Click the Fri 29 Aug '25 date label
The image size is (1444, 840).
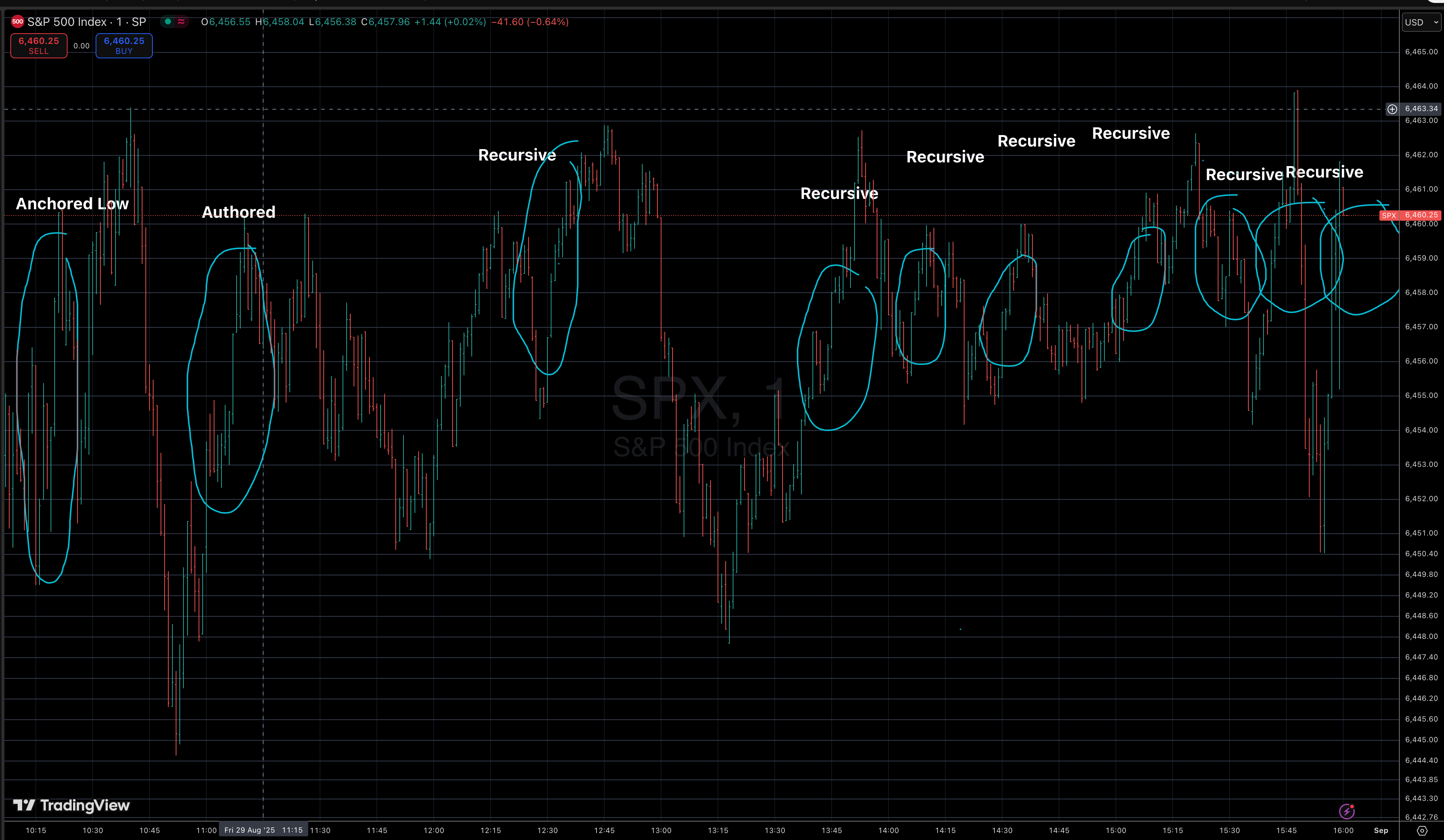249,830
